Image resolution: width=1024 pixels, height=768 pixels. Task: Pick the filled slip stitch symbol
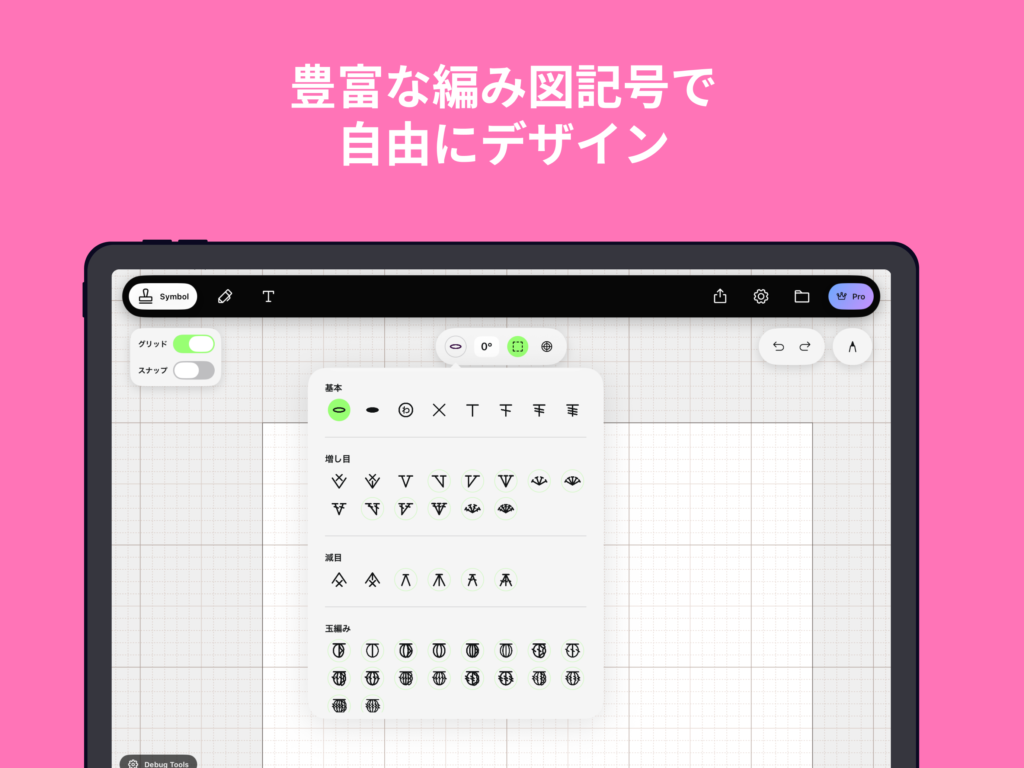[x=372, y=409]
